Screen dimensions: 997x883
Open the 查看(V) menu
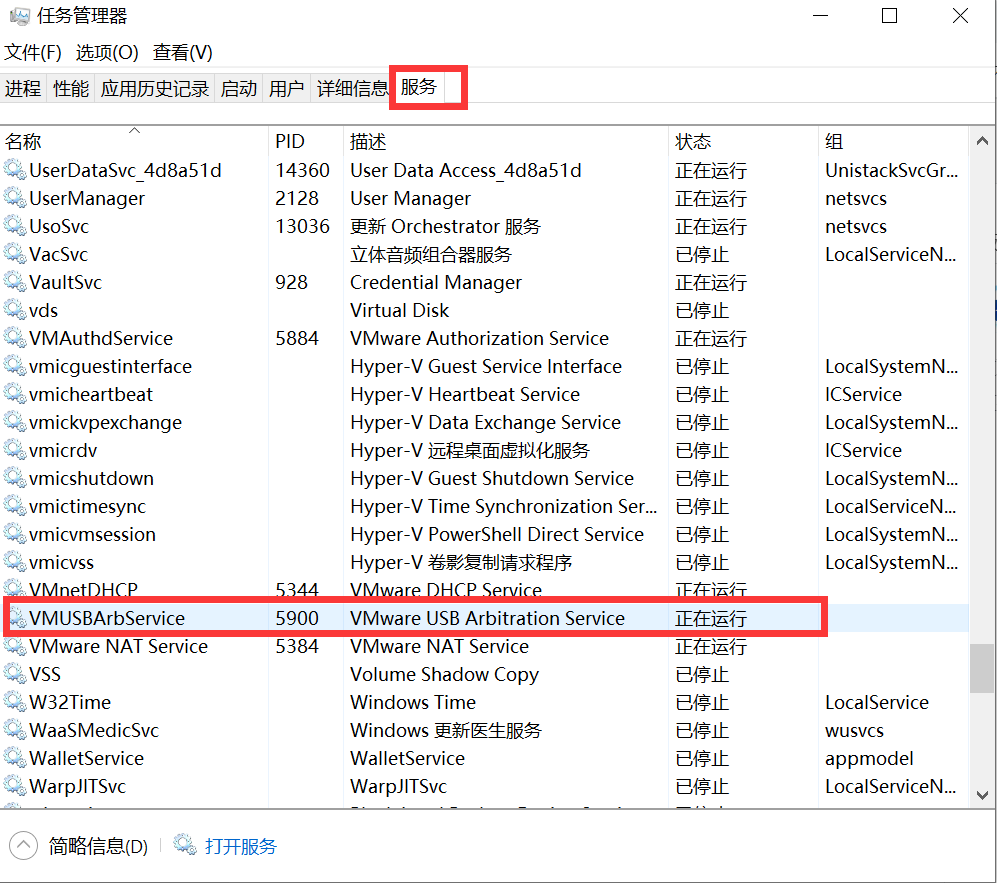[x=182, y=52]
